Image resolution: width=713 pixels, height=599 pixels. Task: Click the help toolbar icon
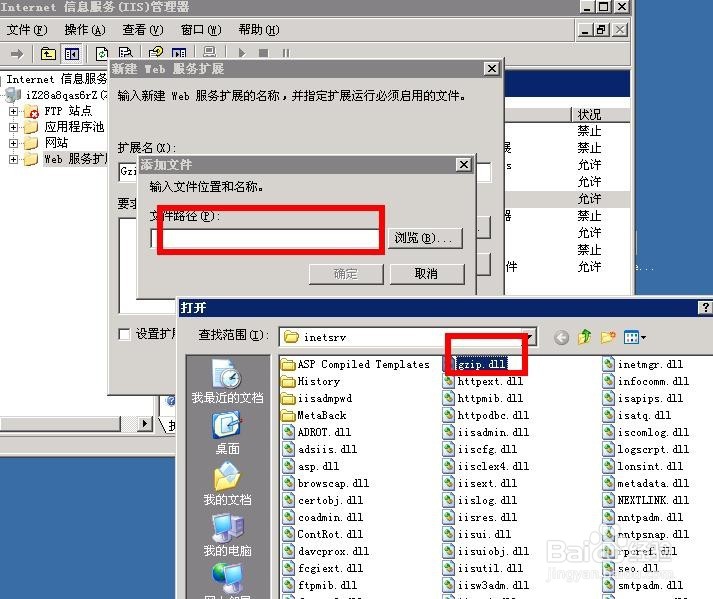pyautogui.click(x=156, y=53)
